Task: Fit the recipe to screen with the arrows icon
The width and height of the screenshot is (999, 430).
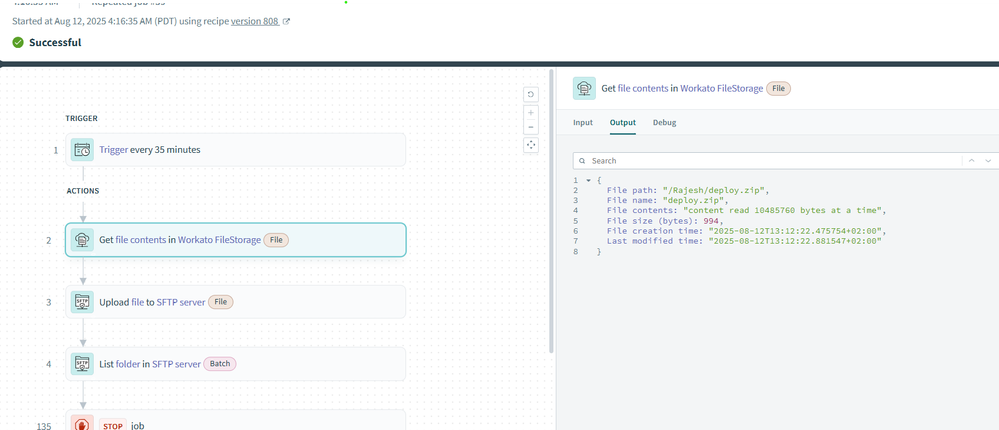Action: pyautogui.click(x=531, y=145)
